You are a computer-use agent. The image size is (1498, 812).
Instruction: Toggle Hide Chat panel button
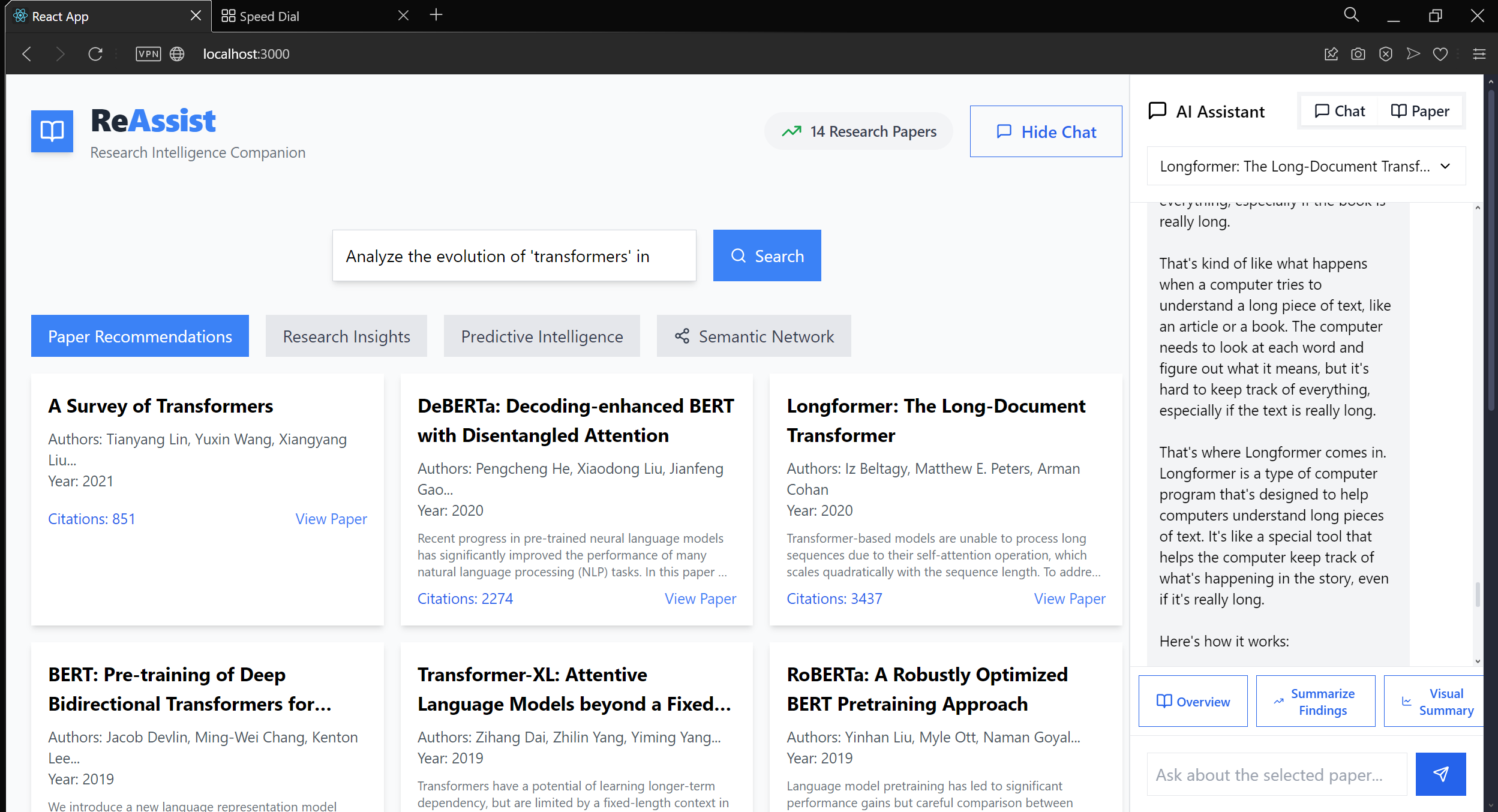click(x=1046, y=131)
